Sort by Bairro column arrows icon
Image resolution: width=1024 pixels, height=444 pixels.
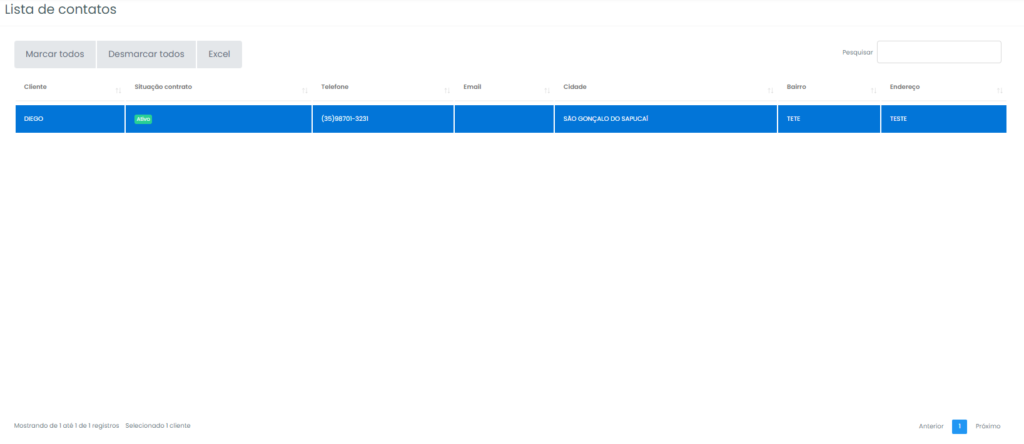[874, 91]
